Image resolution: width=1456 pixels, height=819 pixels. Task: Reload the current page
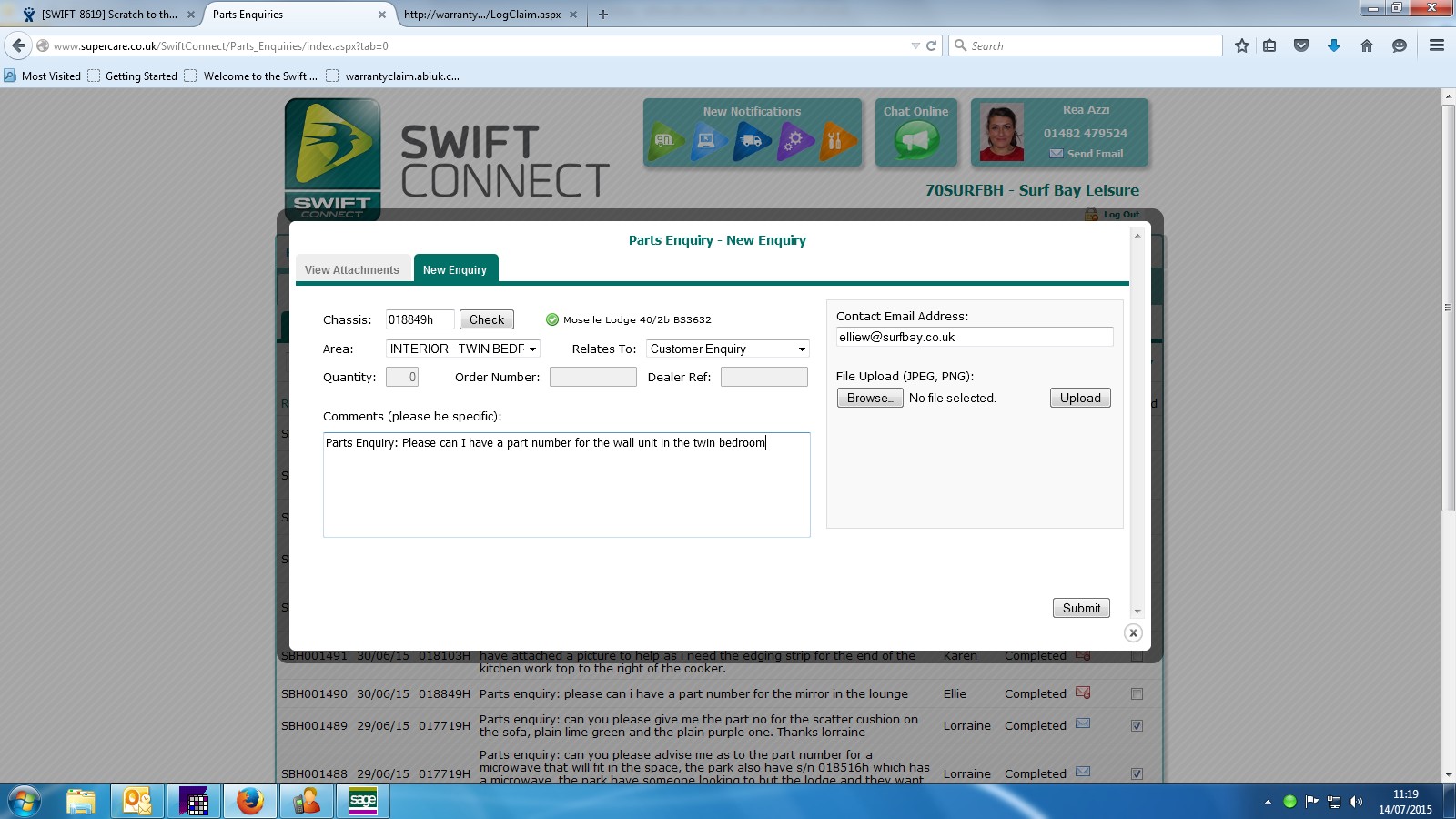tap(931, 45)
